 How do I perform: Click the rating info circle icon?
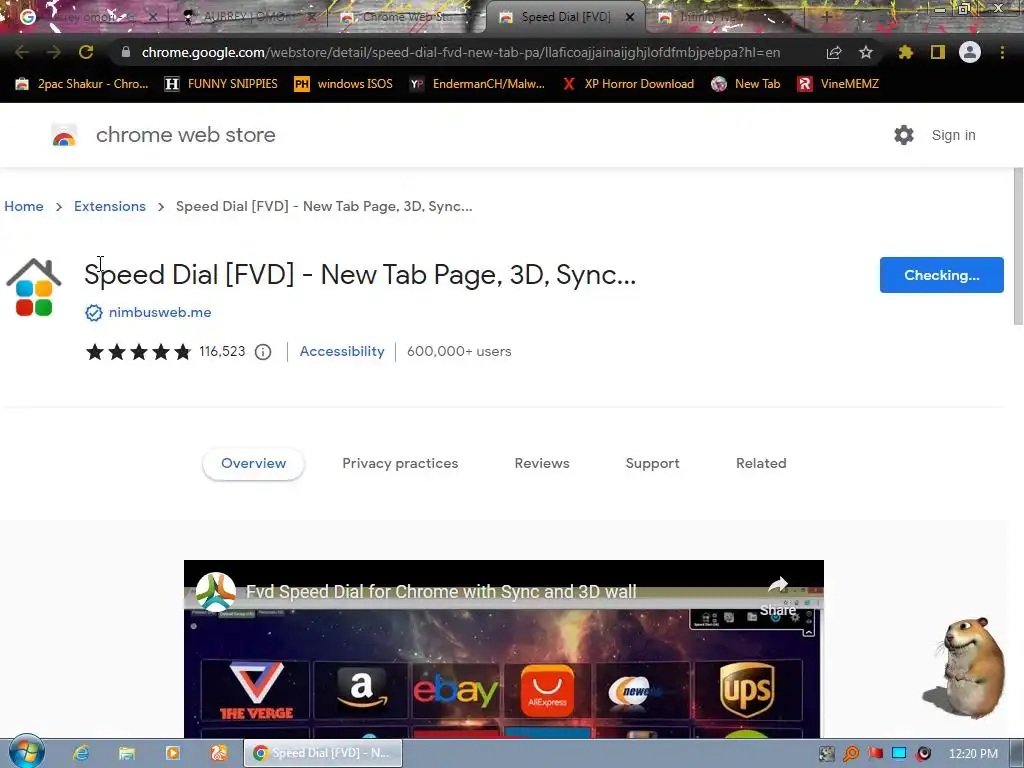263,352
